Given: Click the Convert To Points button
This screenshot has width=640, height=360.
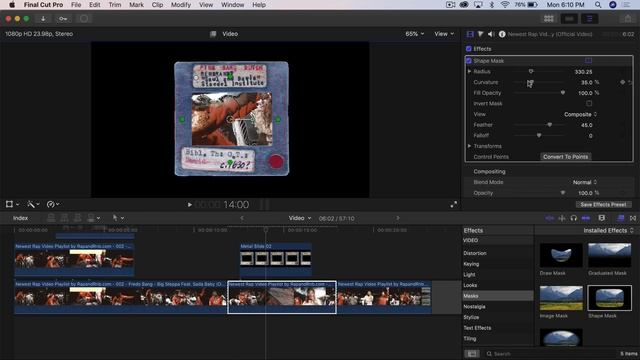Looking at the screenshot, I should [566, 157].
